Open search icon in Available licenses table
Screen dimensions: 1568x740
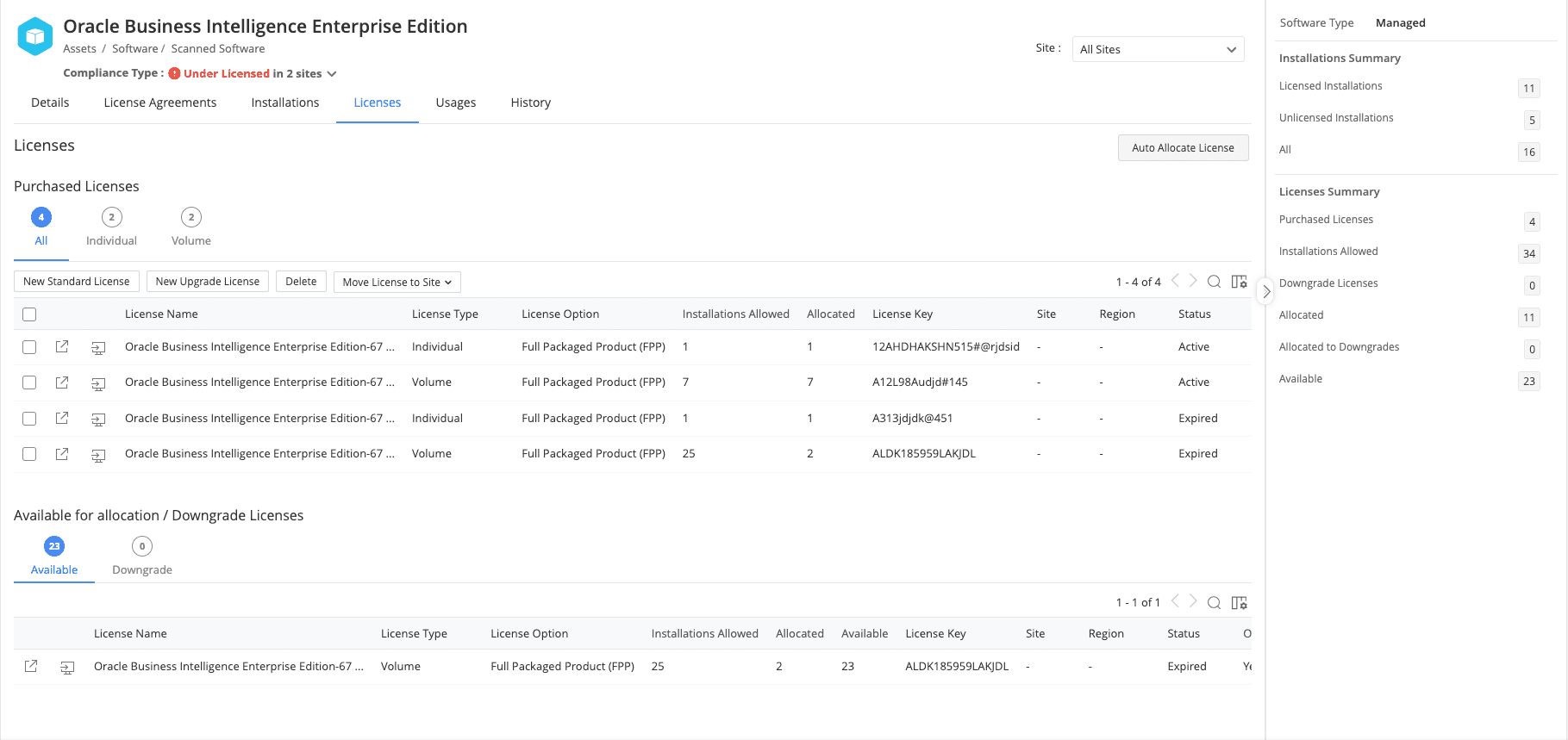[1214, 602]
